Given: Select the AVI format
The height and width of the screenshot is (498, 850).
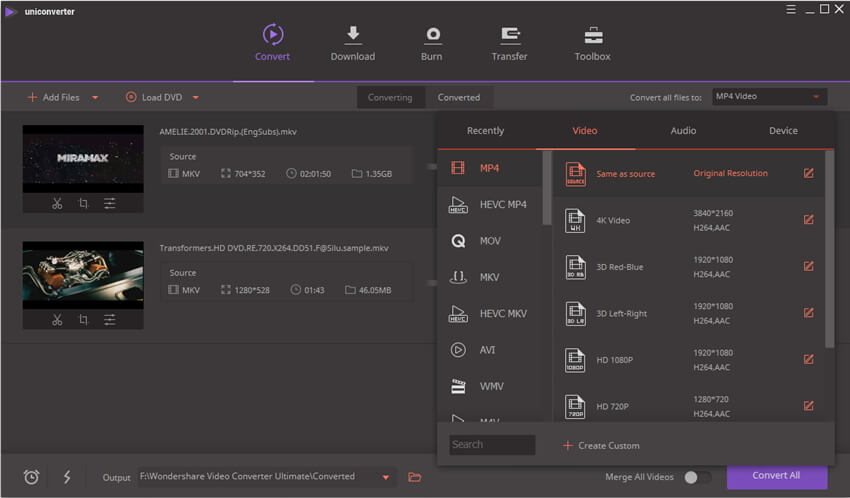Looking at the screenshot, I should point(490,350).
